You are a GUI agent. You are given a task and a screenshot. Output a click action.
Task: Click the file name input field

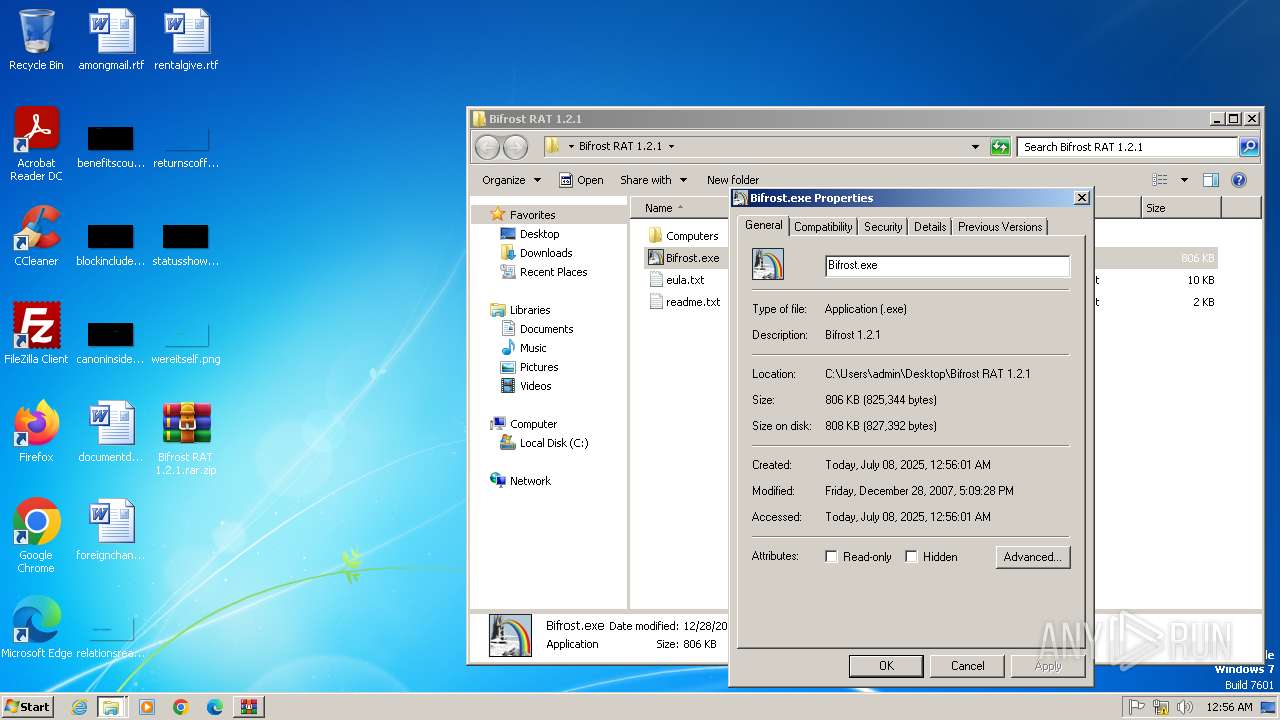point(947,266)
